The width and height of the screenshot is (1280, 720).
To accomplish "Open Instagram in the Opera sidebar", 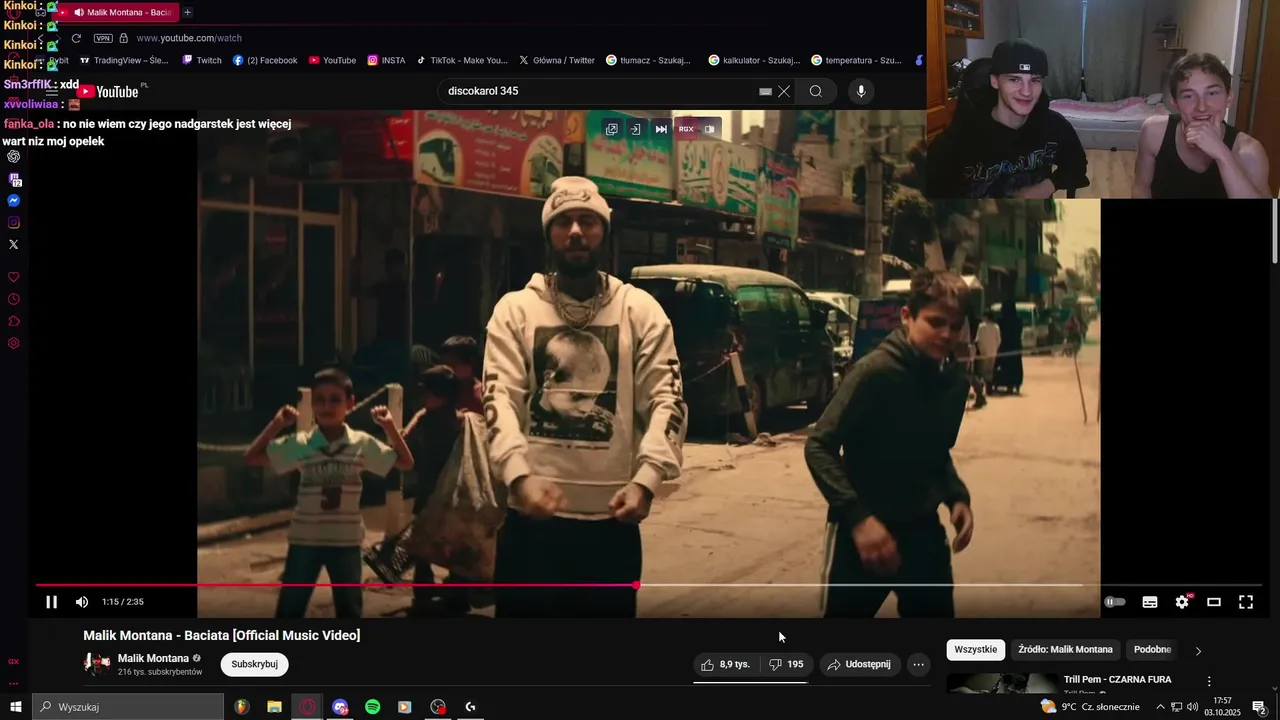I will (14, 223).
